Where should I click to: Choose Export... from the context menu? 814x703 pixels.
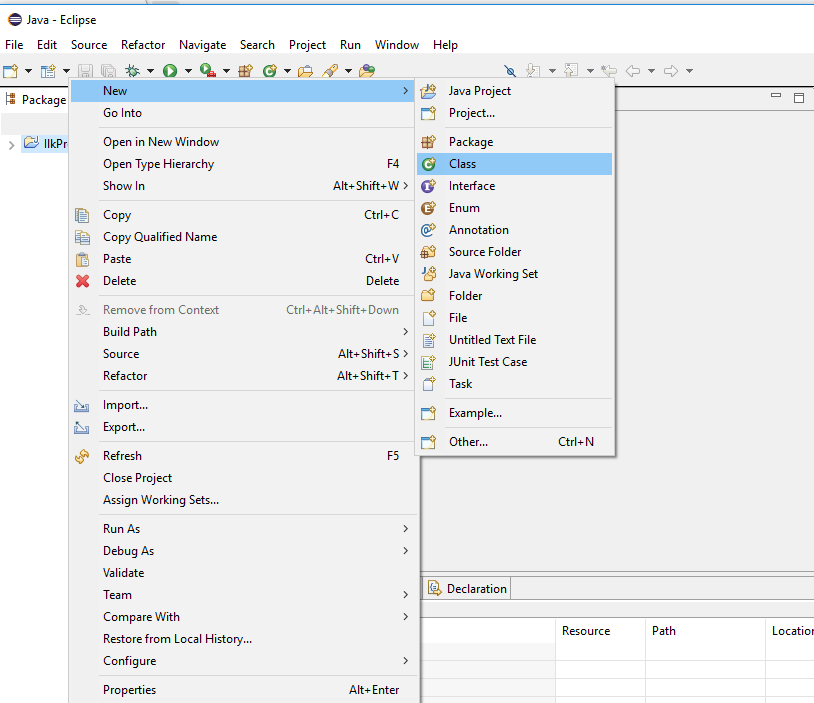coord(243,427)
